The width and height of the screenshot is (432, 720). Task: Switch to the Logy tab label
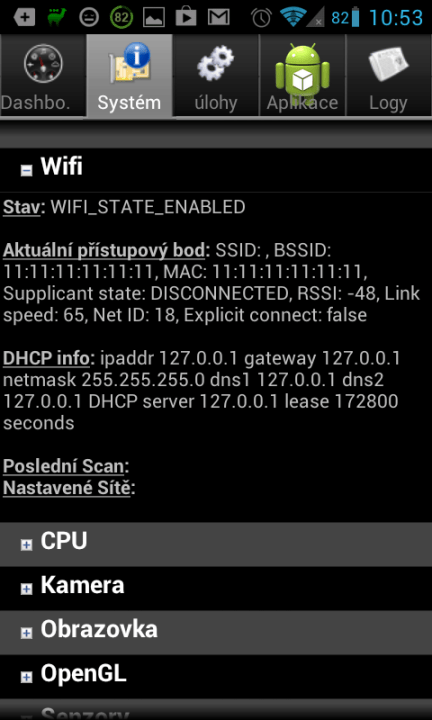click(388, 103)
